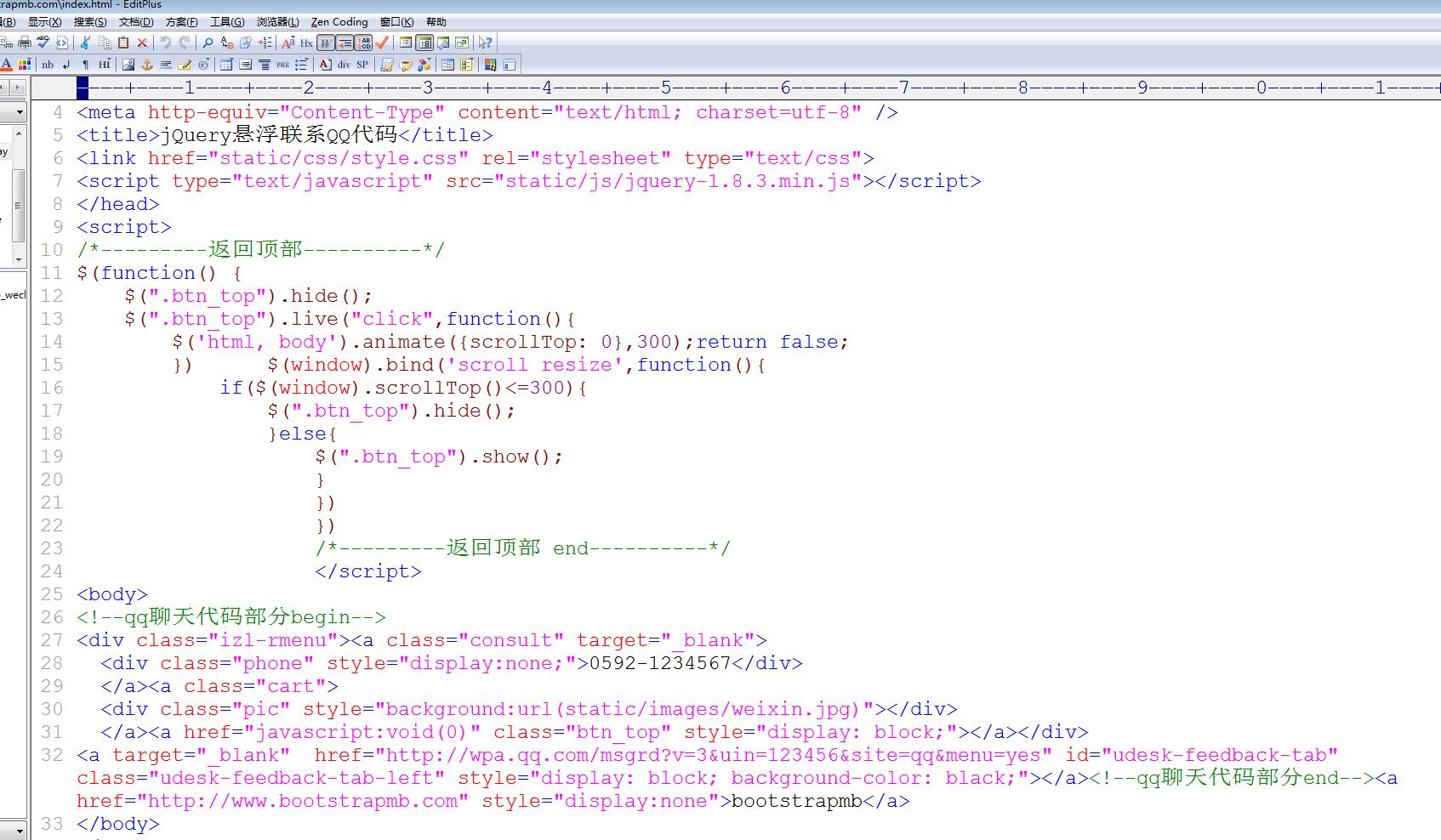
Task: Insert Table icon in HTML toolbar
Action: tap(226, 65)
